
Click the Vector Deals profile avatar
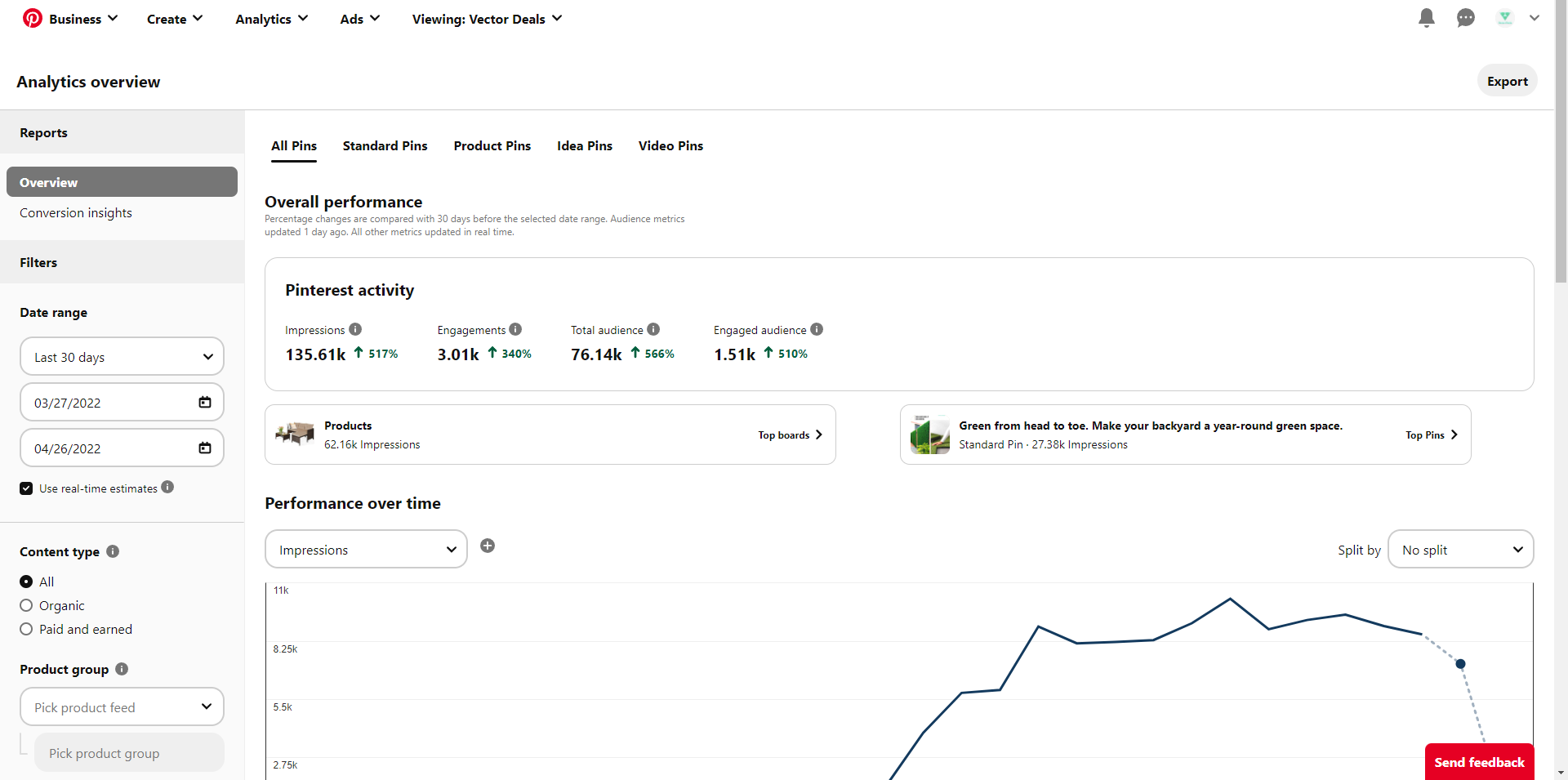1505,18
